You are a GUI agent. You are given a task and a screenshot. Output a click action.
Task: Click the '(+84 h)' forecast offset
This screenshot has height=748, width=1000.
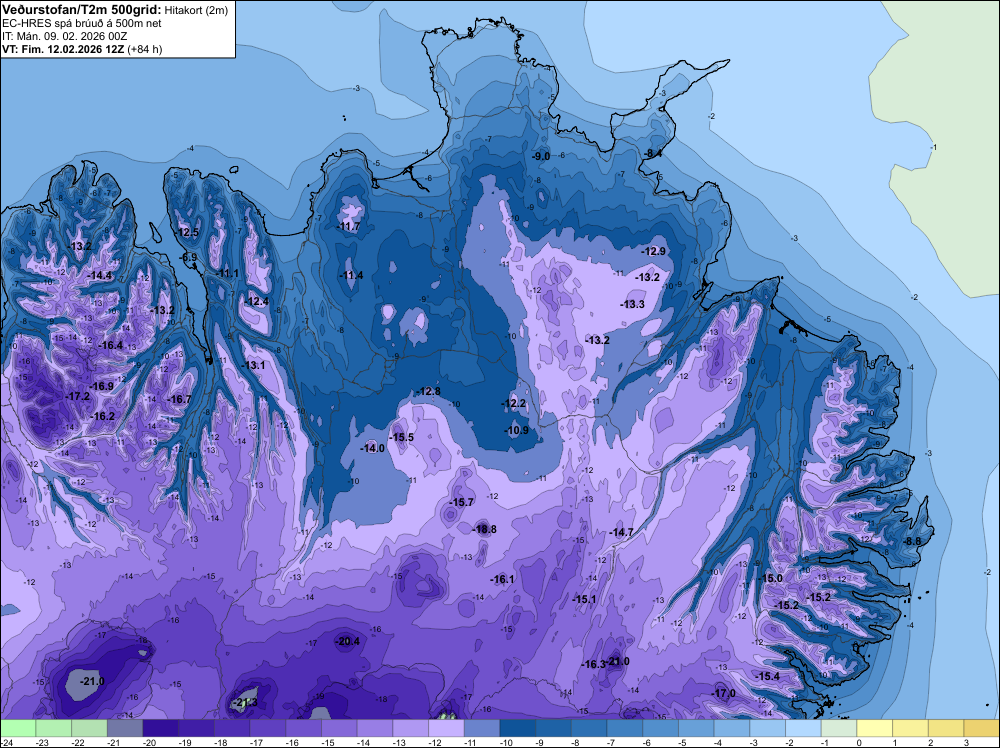(145, 49)
